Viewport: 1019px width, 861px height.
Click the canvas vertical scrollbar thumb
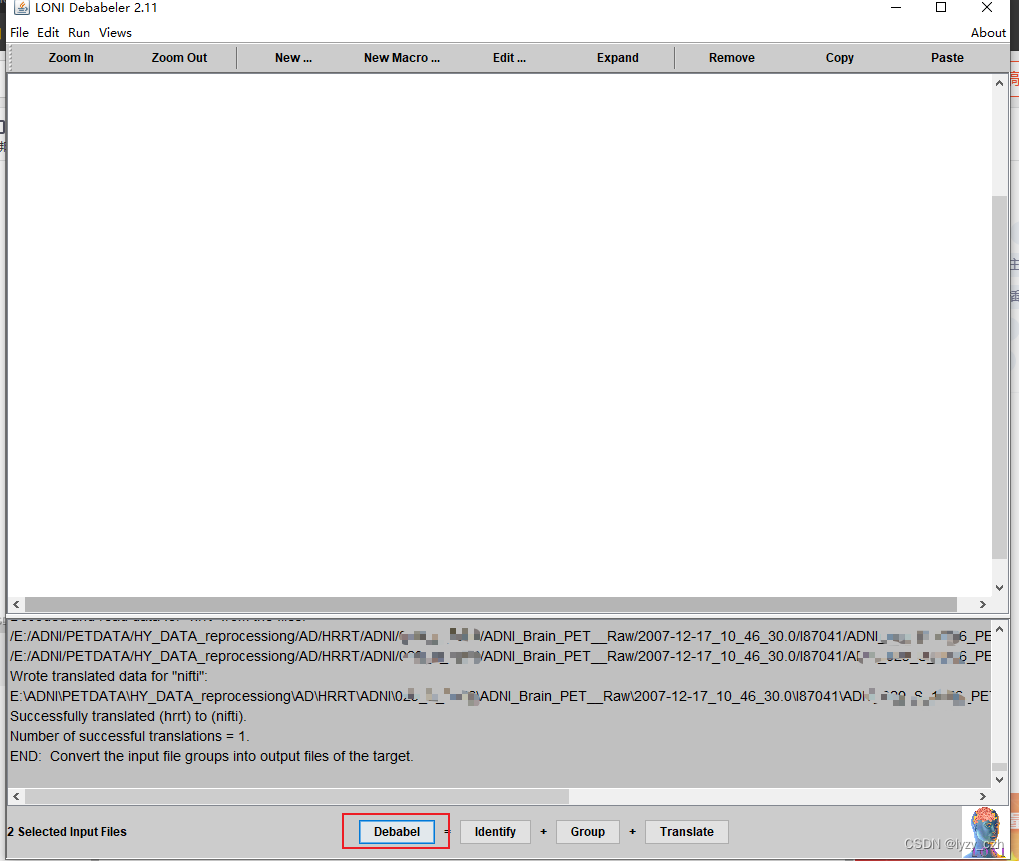point(1000,377)
